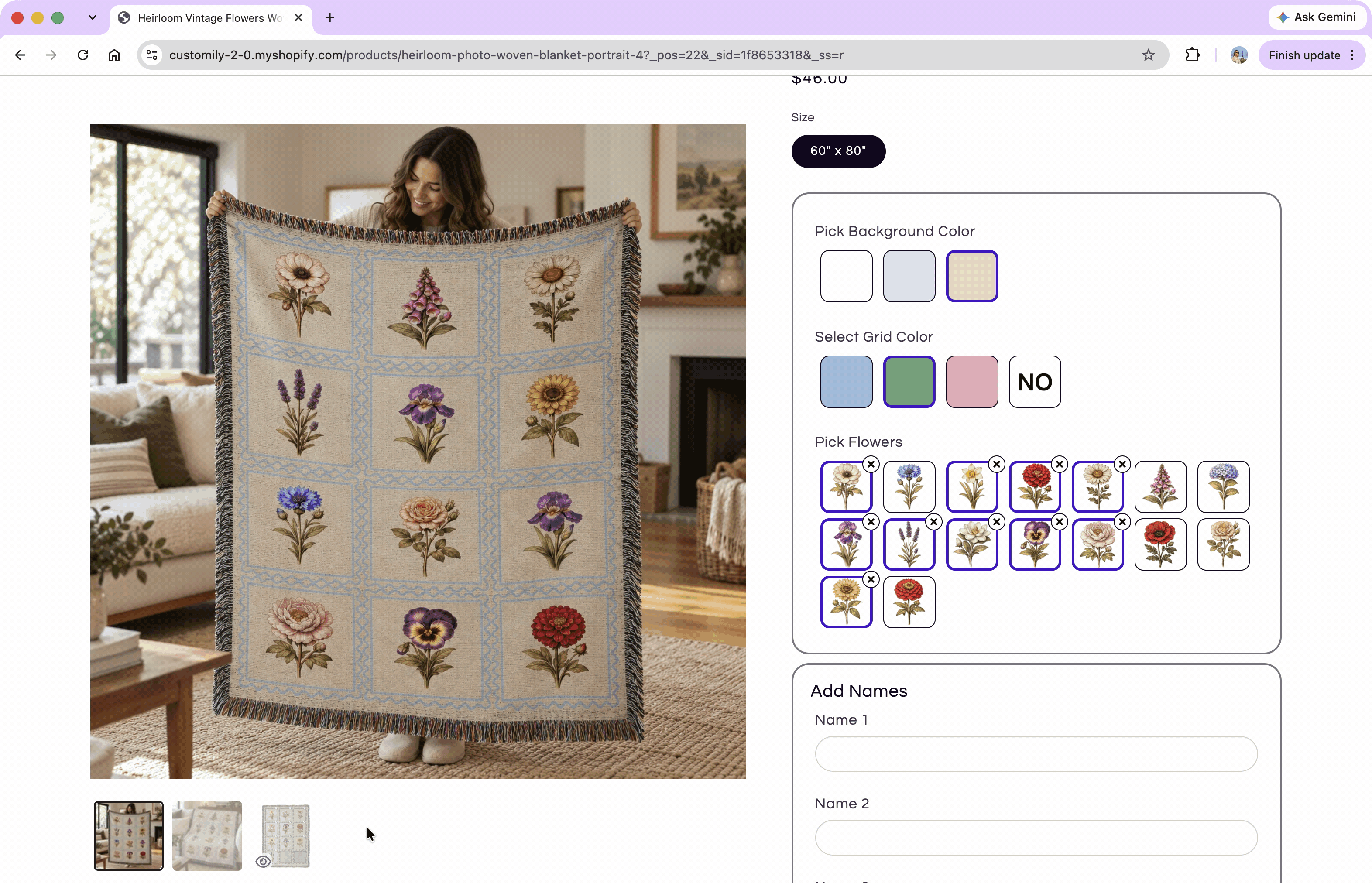The image size is (1372, 883).
Task: Click the browser forward arrow
Action: tap(51, 55)
